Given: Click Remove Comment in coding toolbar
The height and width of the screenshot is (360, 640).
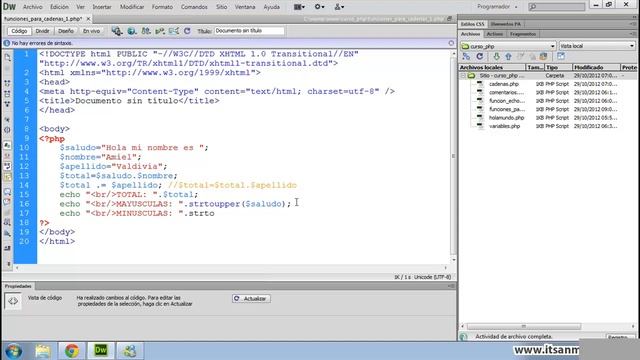Looking at the screenshot, I should point(7,202).
